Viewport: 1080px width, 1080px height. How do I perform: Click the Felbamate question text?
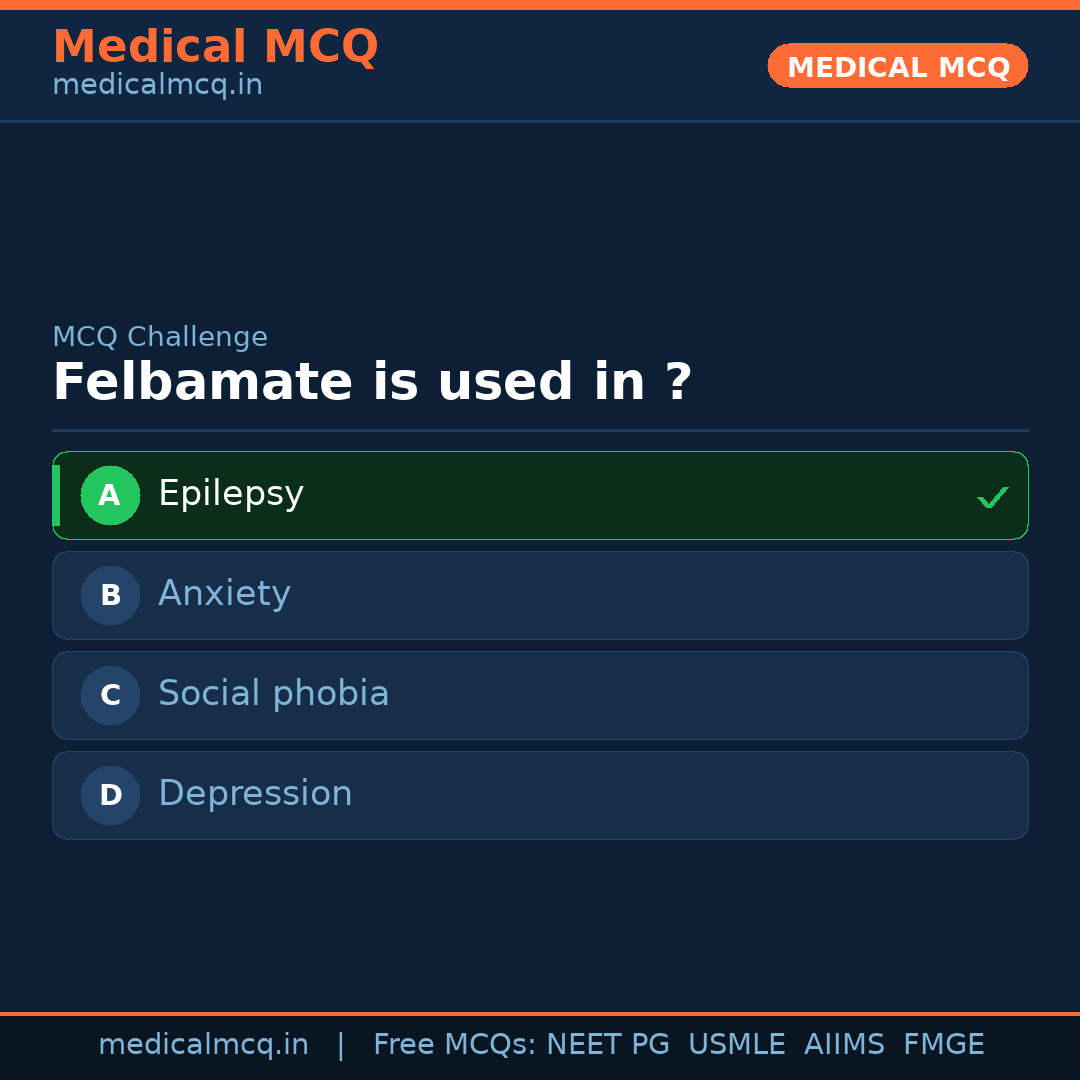(372, 383)
